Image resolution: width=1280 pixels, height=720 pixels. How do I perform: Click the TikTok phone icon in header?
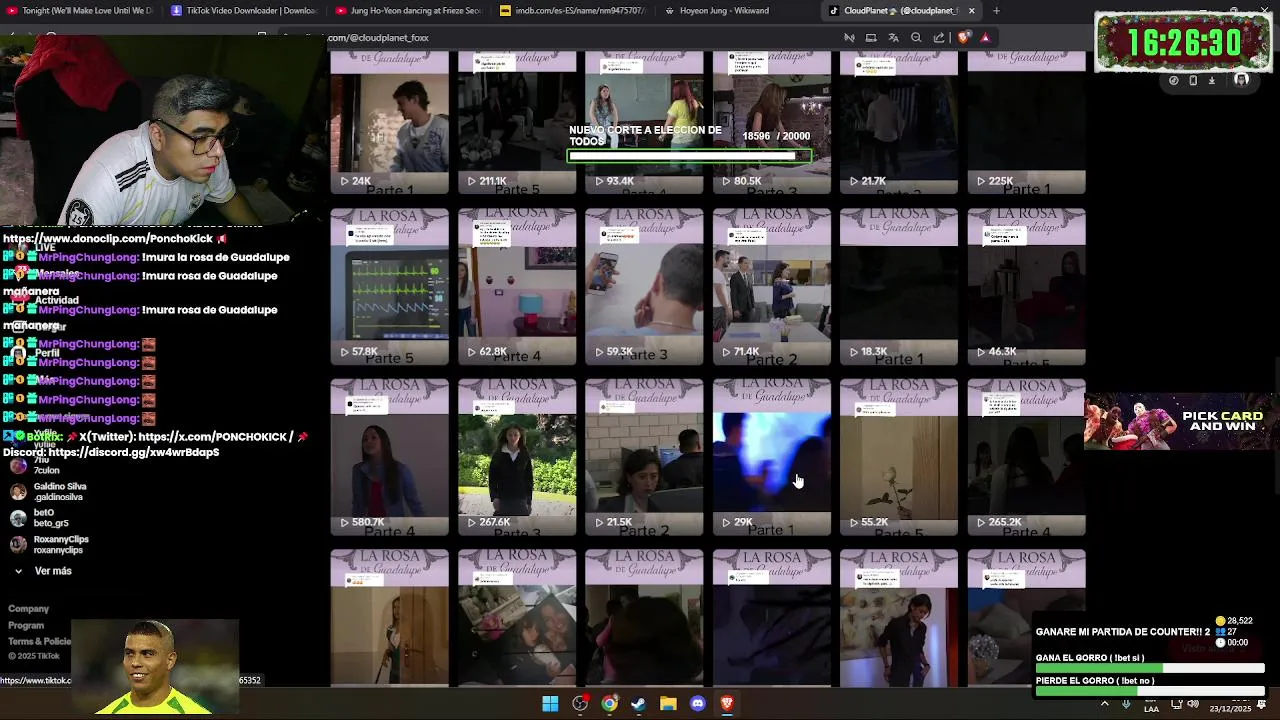pos(1193,81)
